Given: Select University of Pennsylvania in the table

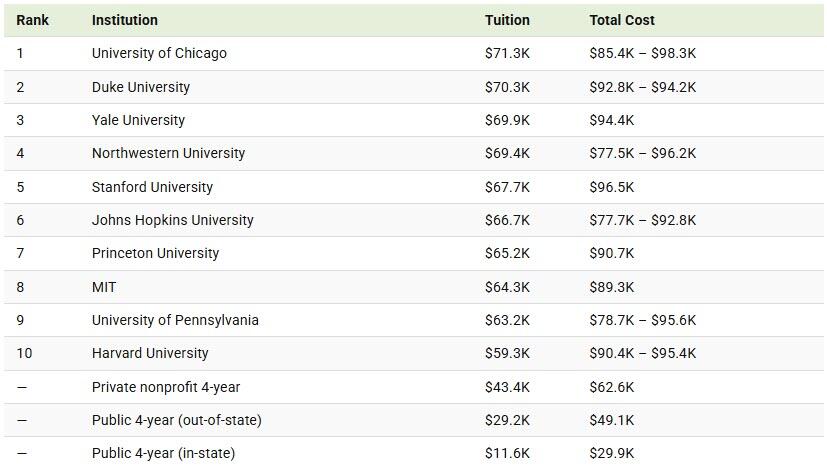Looking at the screenshot, I should (x=175, y=320).
